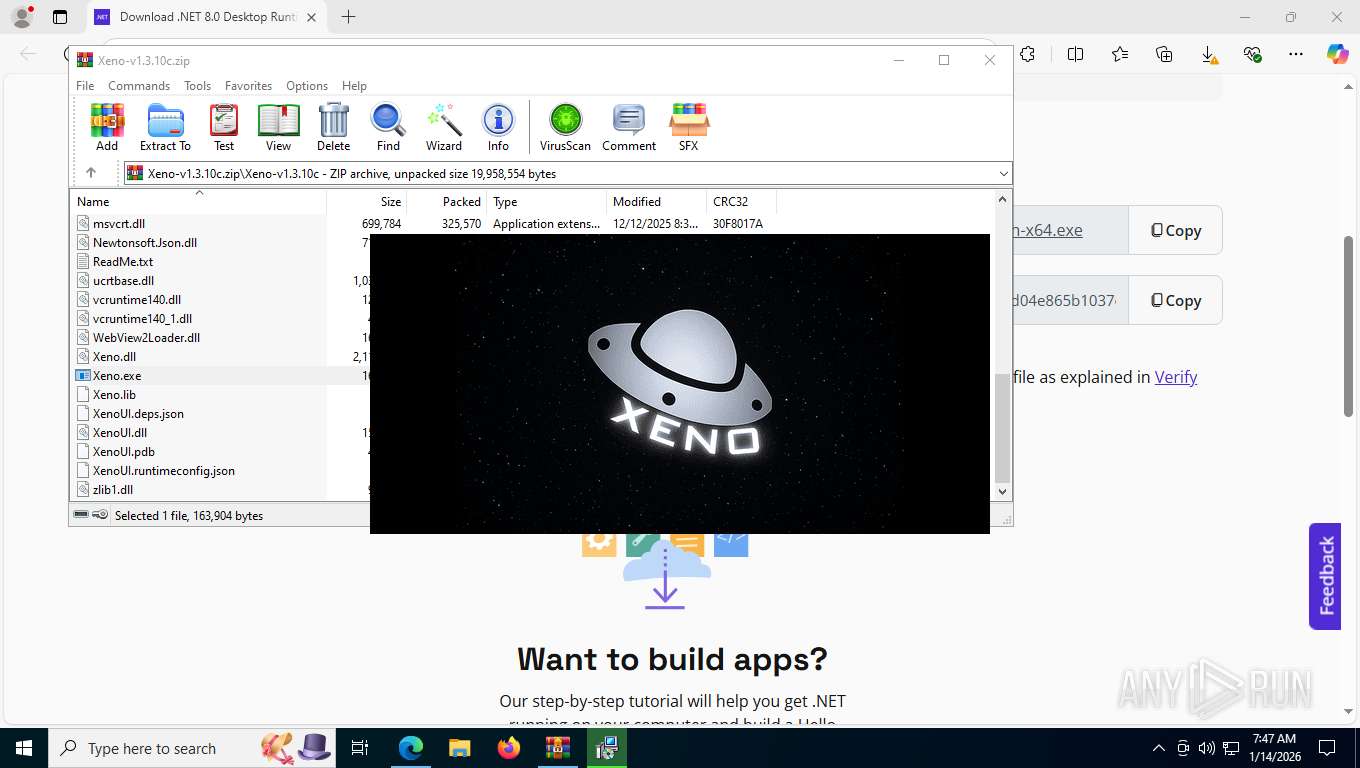Viewport: 1360px width, 768px height.
Task: Select Newtonsoft.Json.dll file
Action: coord(144,243)
